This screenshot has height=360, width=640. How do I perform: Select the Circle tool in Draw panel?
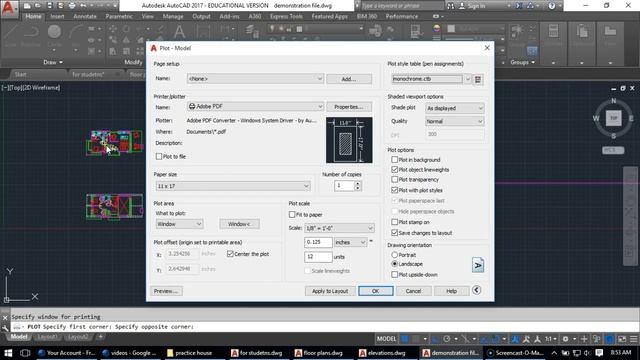coord(54,35)
